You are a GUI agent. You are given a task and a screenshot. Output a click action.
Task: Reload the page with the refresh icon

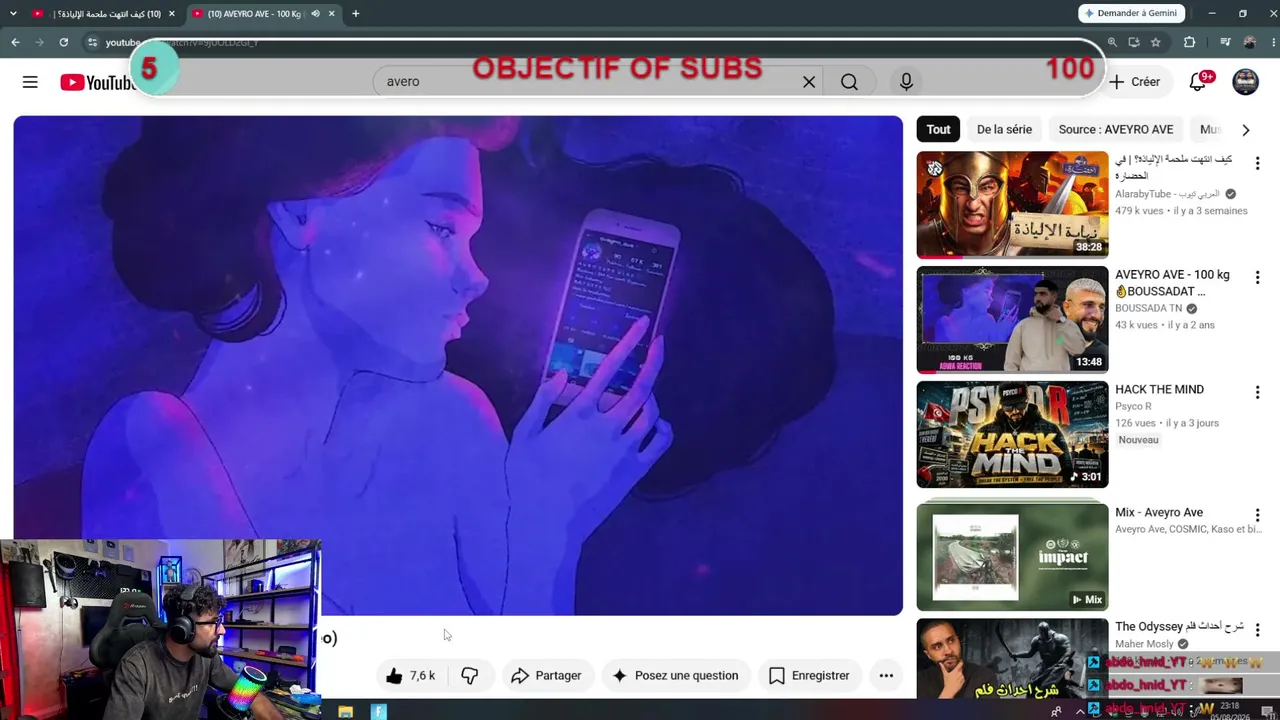pyautogui.click(x=63, y=42)
